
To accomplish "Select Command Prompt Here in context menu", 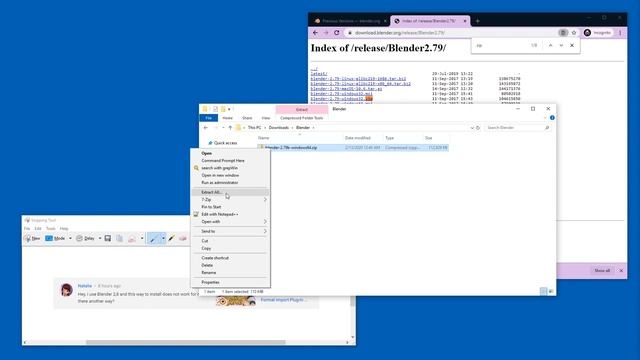I will click(x=223, y=161).
